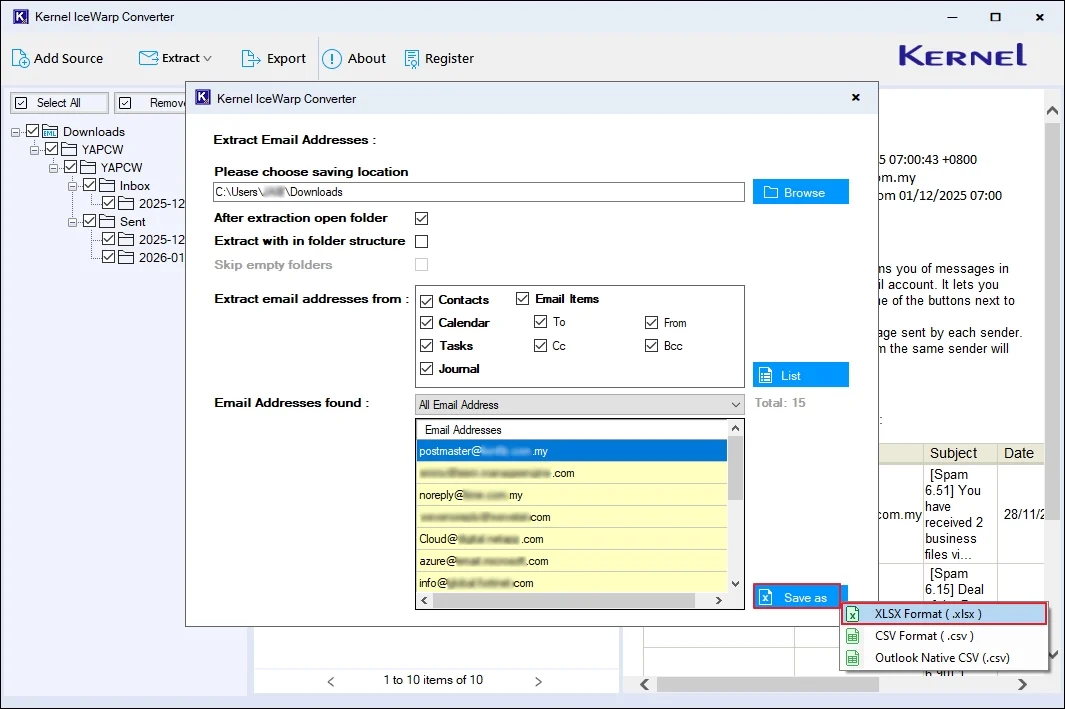Pick CSV Format (.csv) option

923,636
